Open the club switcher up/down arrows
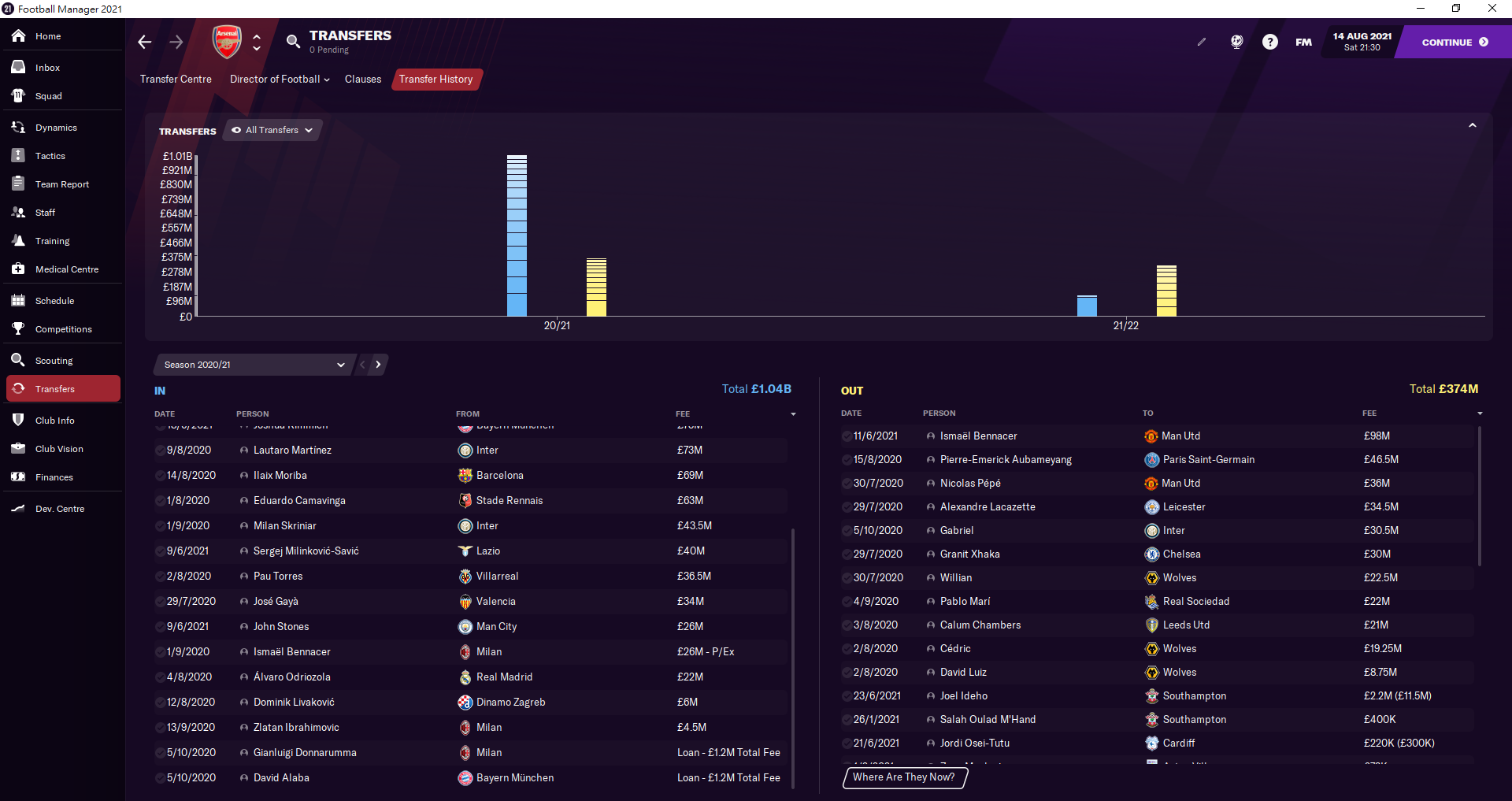This screenshot has width=1512, height=801. (257, 43)
